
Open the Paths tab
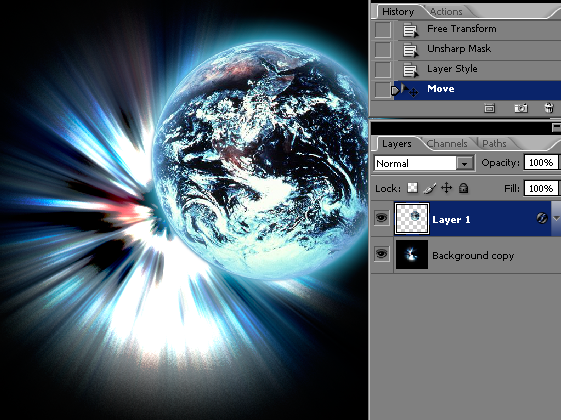pyautogui.click(x=494, y=143)
